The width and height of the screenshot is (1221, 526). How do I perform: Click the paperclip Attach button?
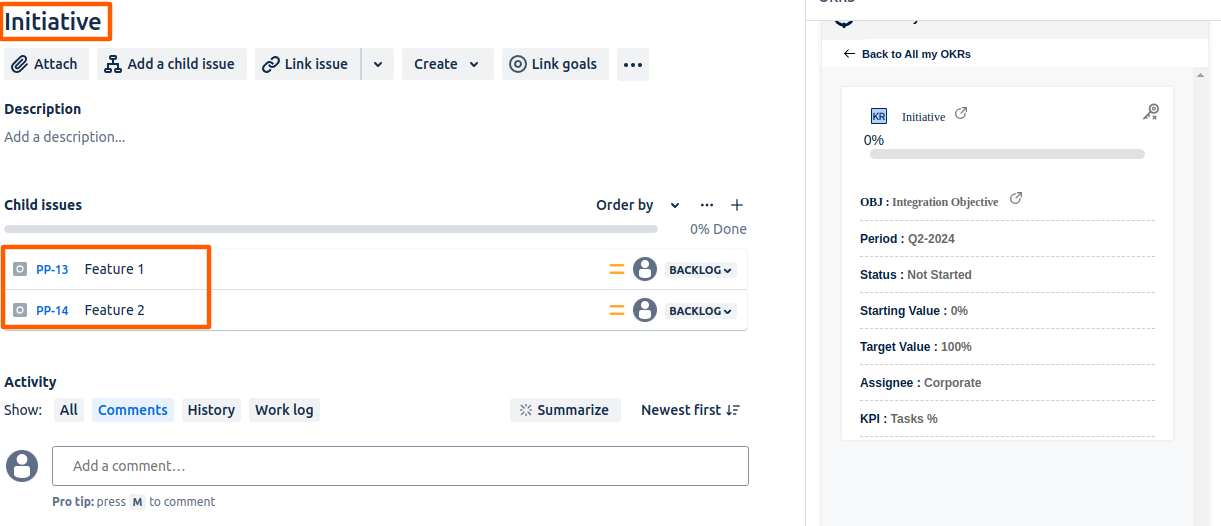pos(46,64)
